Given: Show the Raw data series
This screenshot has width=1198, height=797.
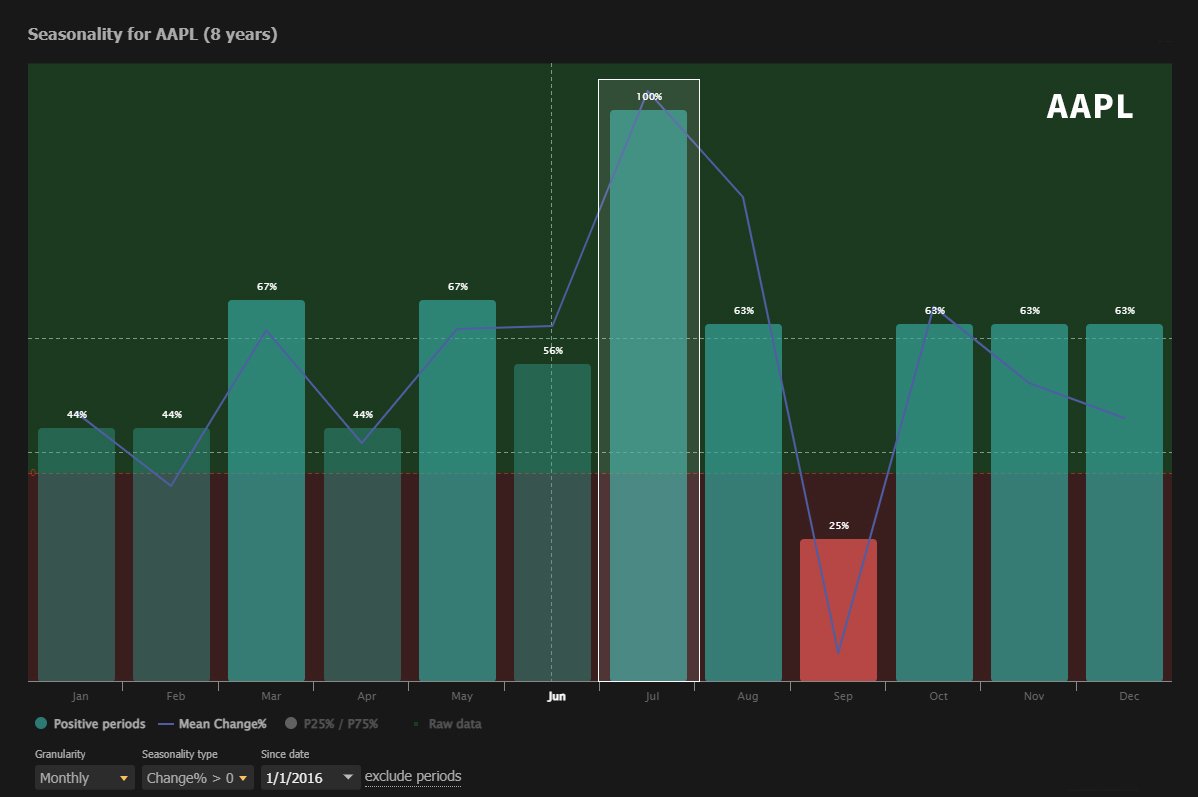Looking at the screenshot, I should pyautogui.click(x=448, y=724).
